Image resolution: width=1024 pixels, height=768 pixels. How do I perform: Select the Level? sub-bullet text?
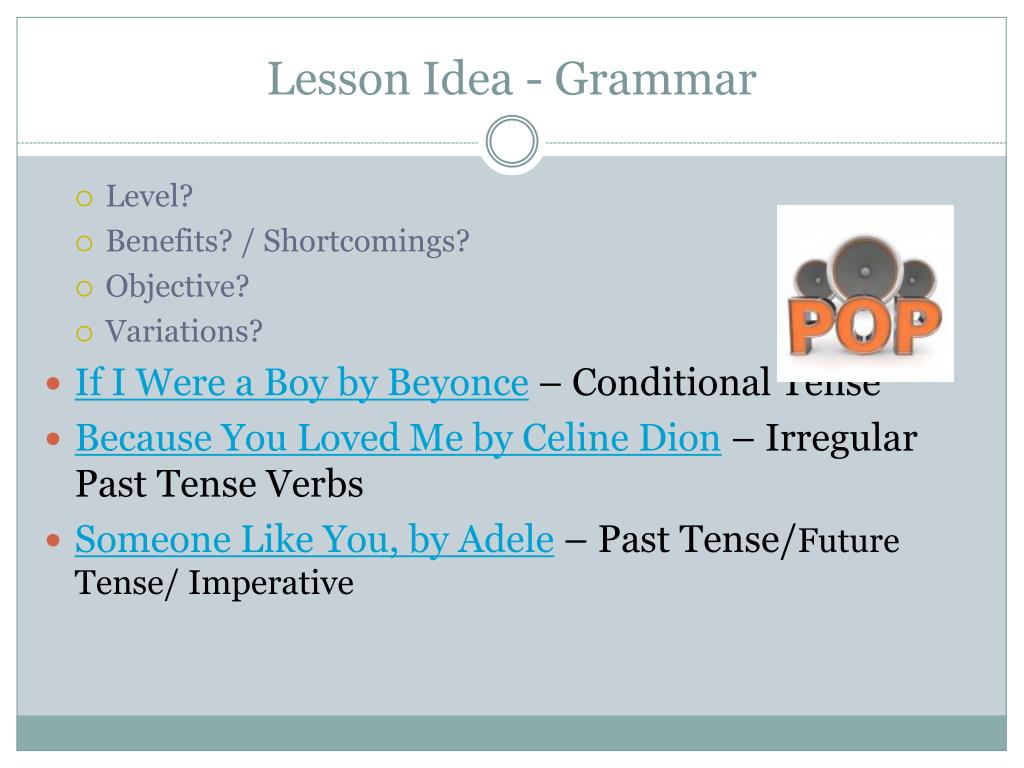click(150, 196)
